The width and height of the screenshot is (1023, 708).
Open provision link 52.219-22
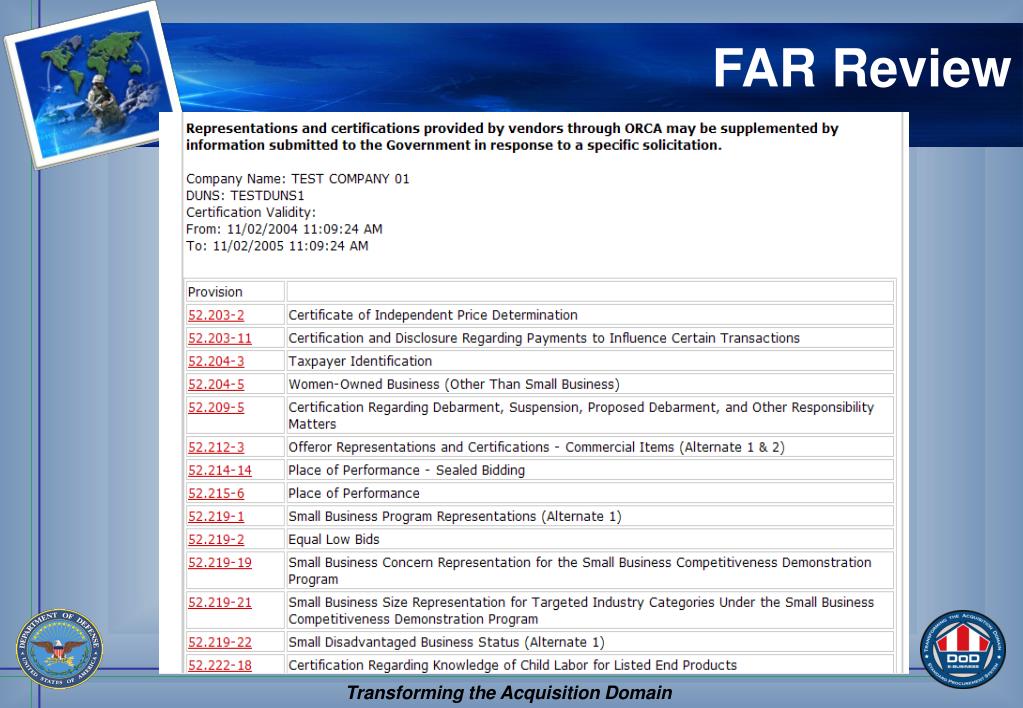coord(220,643)
